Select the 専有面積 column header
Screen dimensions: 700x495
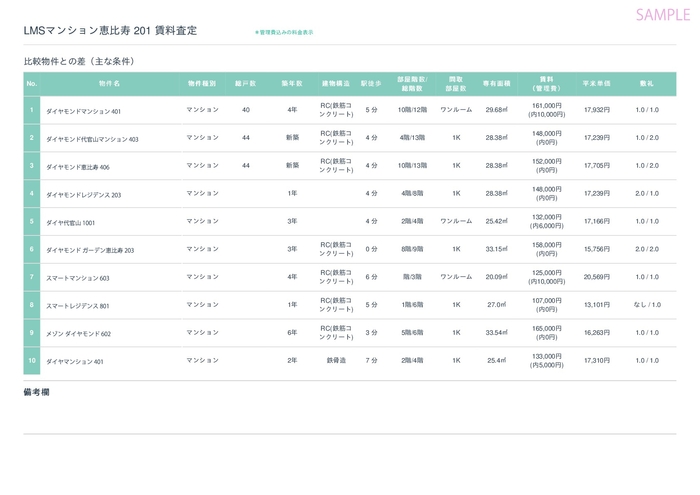(x=496, y=83)
